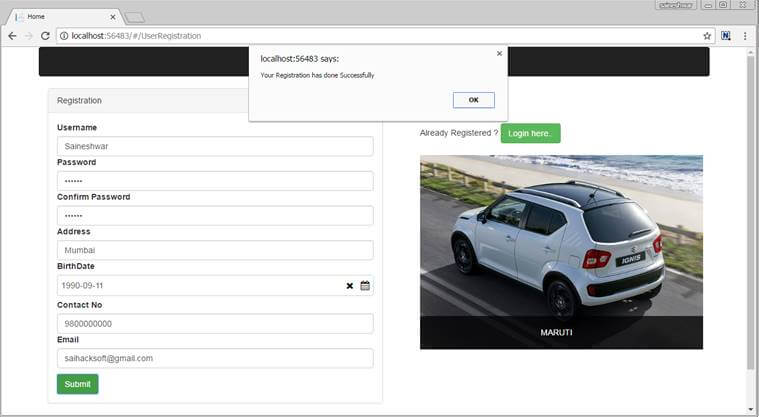Viewport: 759px width, 417px height.
Task: Focus the Contact No field
Action: [x=215, y=324]
